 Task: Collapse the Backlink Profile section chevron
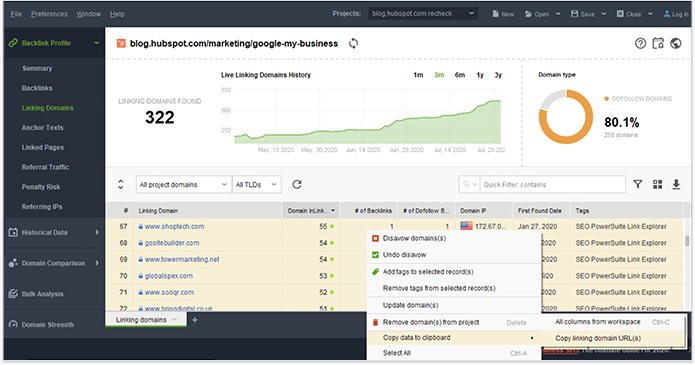coord(96,43)
